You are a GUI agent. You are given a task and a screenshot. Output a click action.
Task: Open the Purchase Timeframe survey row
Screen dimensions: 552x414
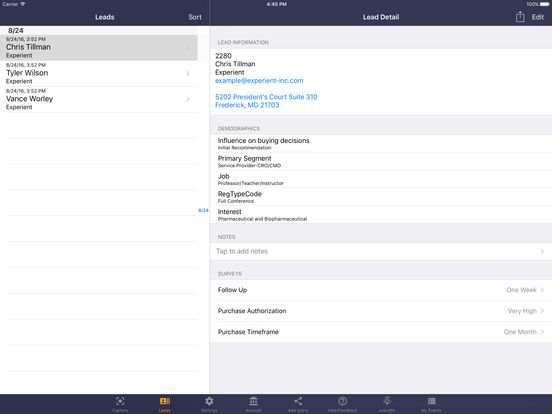[381, 332]
